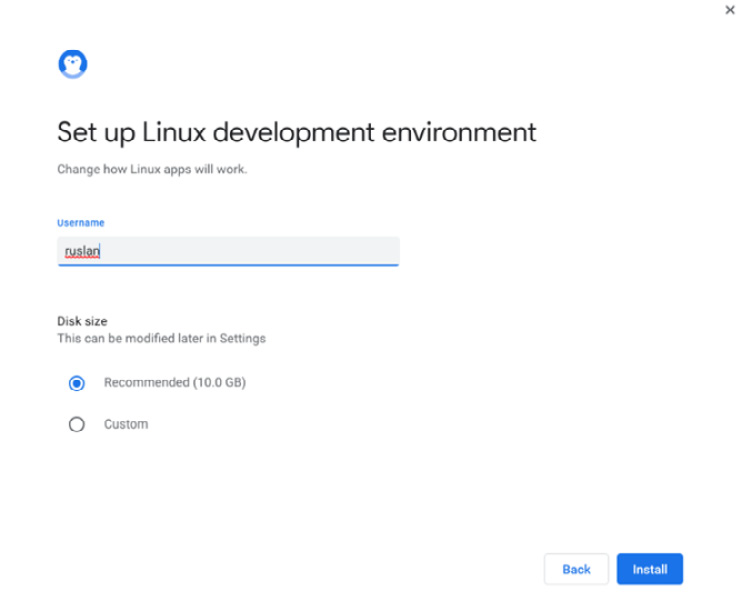Start setup with the Install button
Image resolution: width=742 pixels, height=611 pixels.
[650, 569]
